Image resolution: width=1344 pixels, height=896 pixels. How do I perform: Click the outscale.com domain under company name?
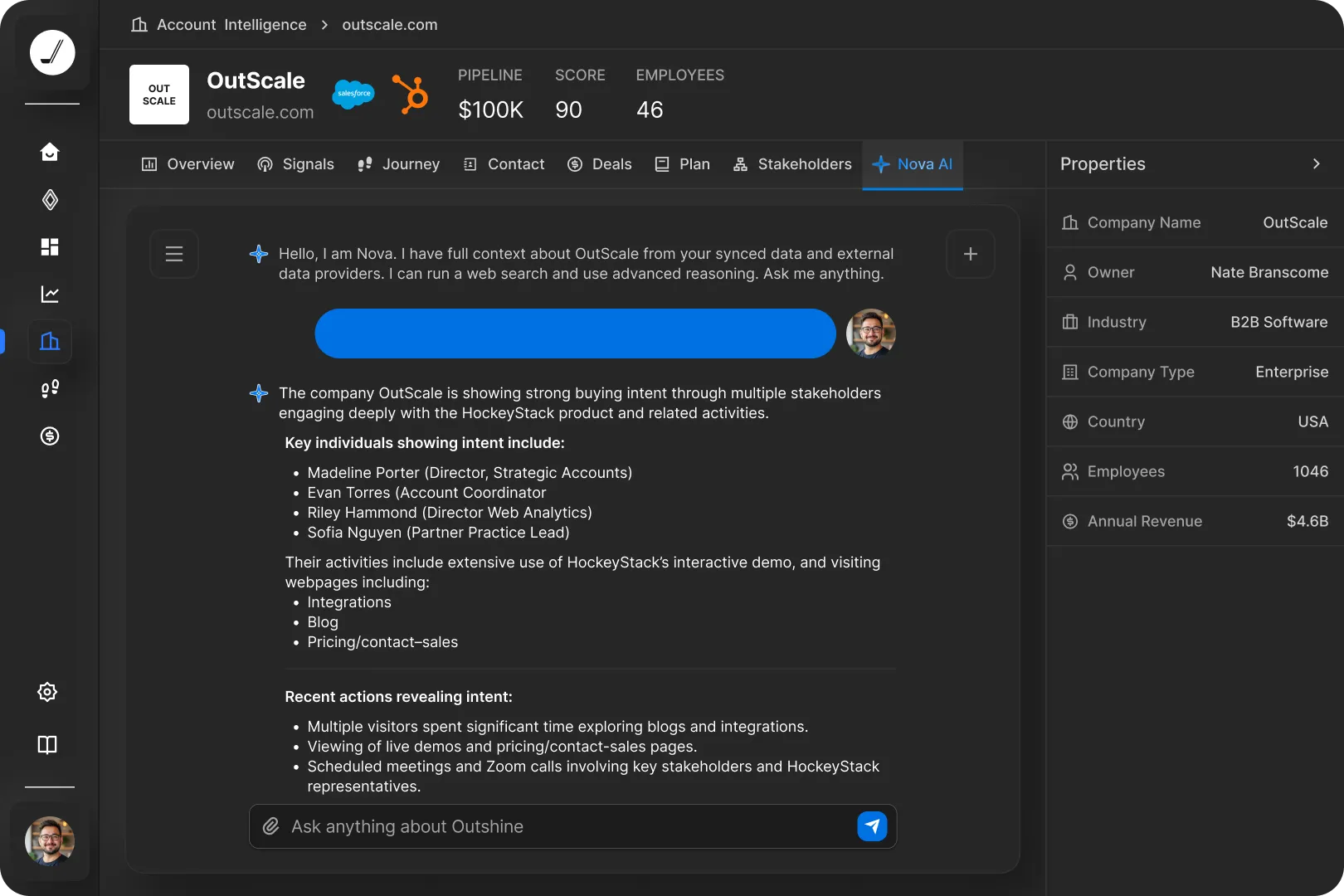261,112
